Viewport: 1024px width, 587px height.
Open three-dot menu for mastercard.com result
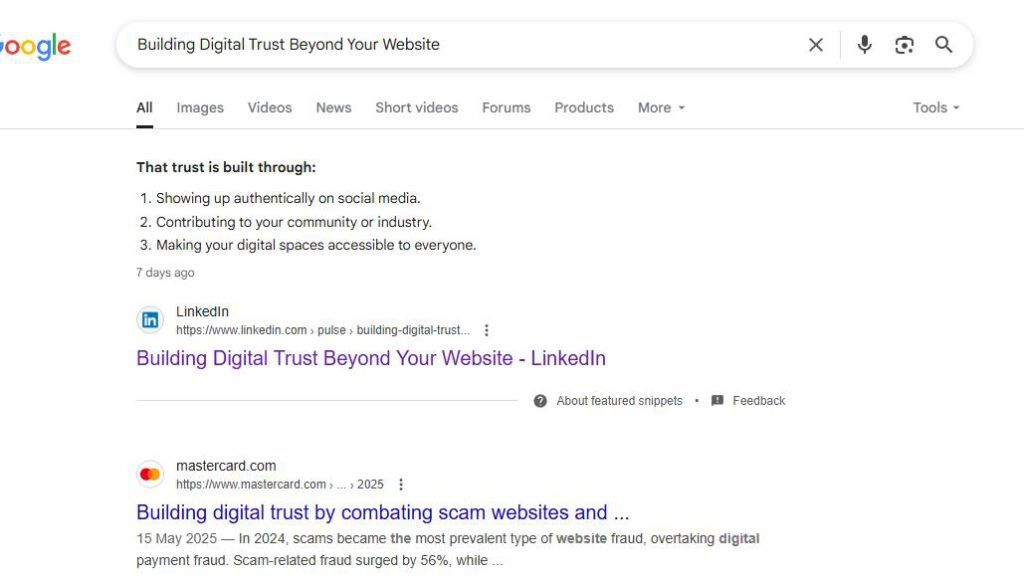point(401,484)
